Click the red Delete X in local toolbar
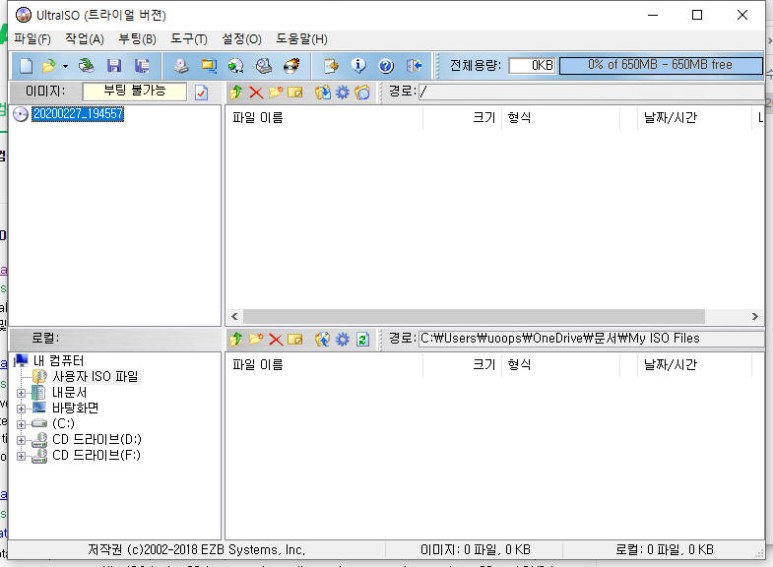The image size is (773, 567). [276, 339]
